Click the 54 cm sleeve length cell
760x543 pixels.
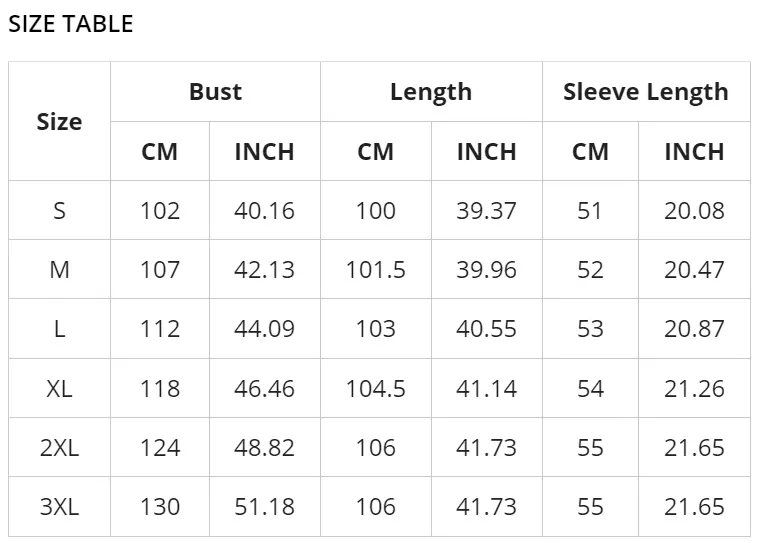[590, 388]
